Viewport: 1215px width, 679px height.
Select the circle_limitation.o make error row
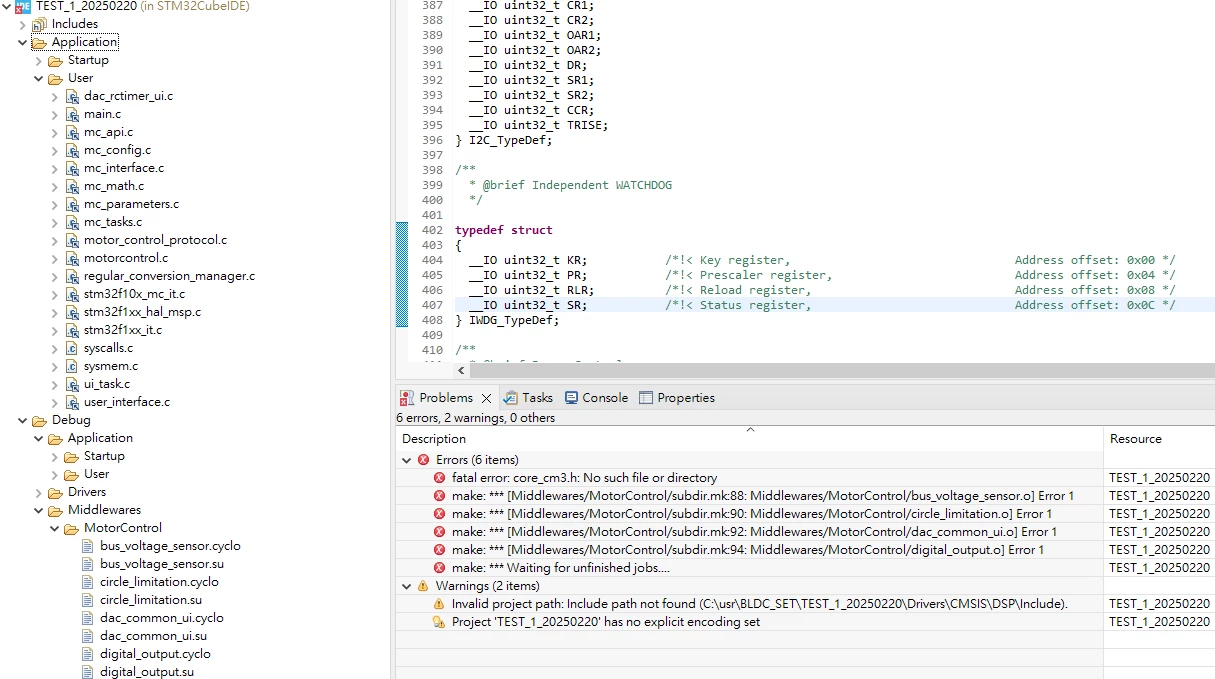coord(750,514)
